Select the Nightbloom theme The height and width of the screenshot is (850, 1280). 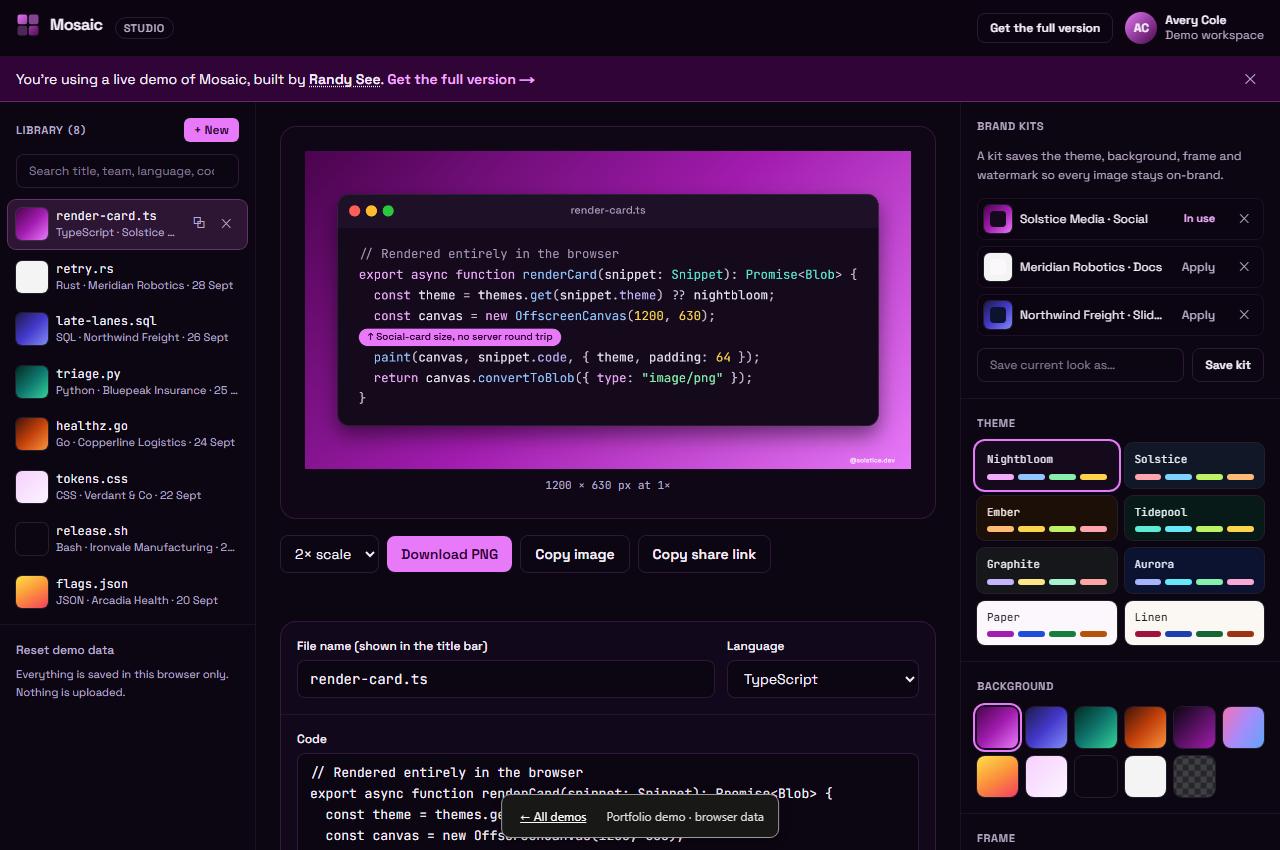tap(1047, 465)
